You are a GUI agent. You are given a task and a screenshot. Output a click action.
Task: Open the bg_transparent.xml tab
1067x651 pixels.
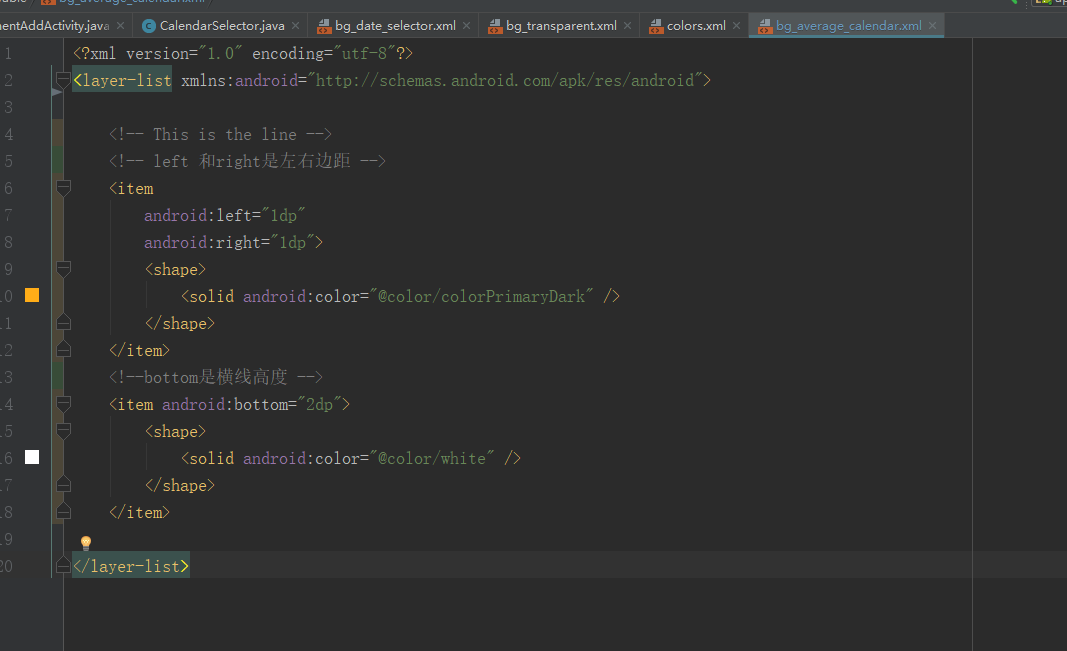coord(561,26)
